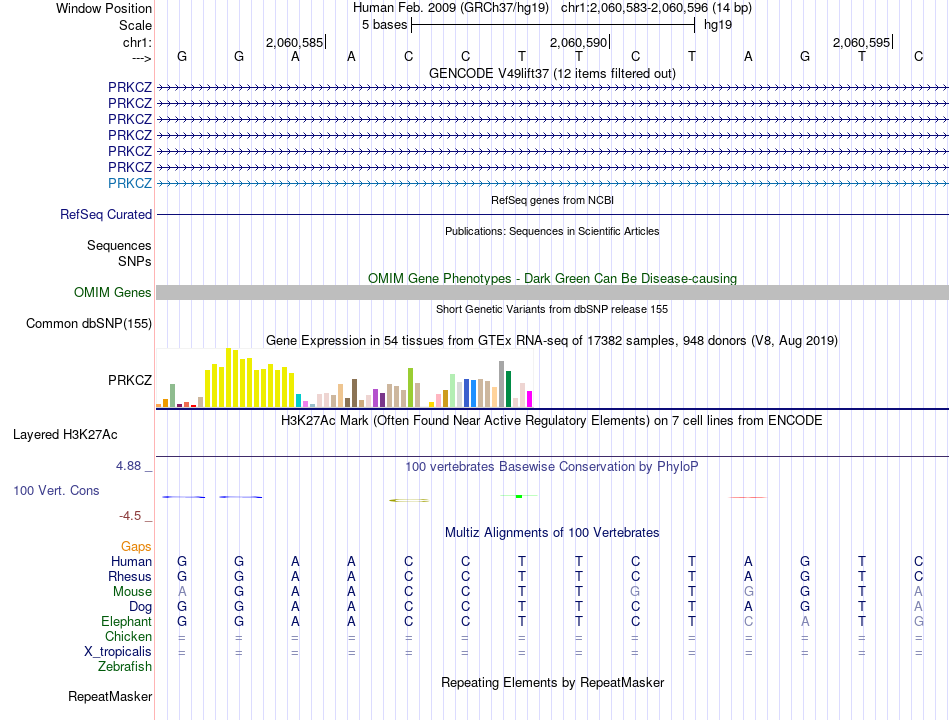Open 100 Vert. Cons track settings

point(56,490)
